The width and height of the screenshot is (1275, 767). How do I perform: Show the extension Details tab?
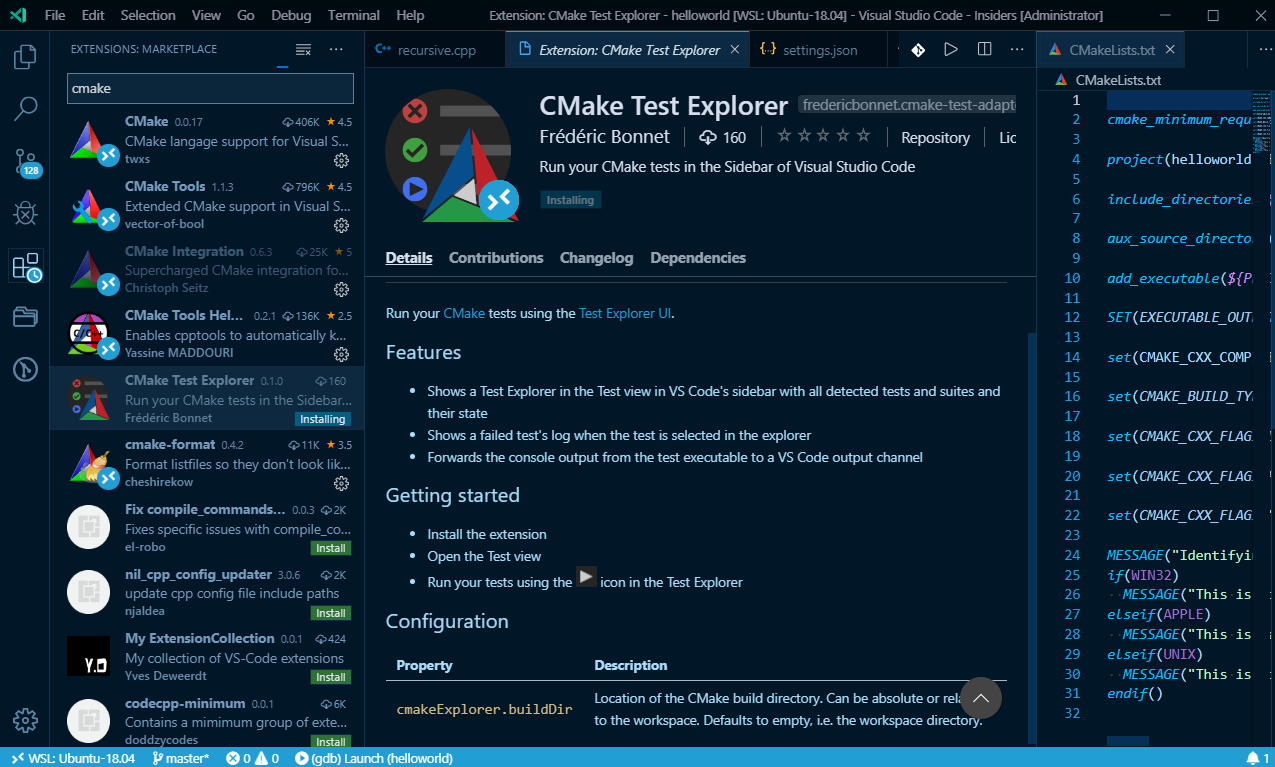[409, 258]
